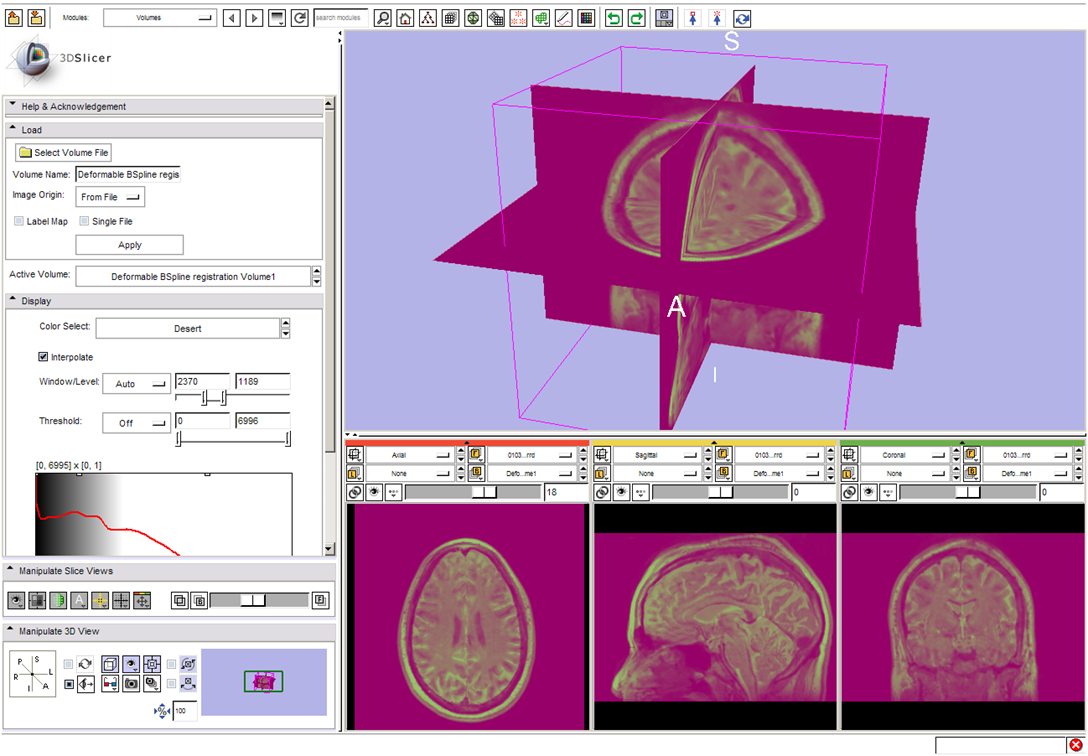Click the link slices icon in Axial viewer
The image size is (1088, 756).
(355, 492)
